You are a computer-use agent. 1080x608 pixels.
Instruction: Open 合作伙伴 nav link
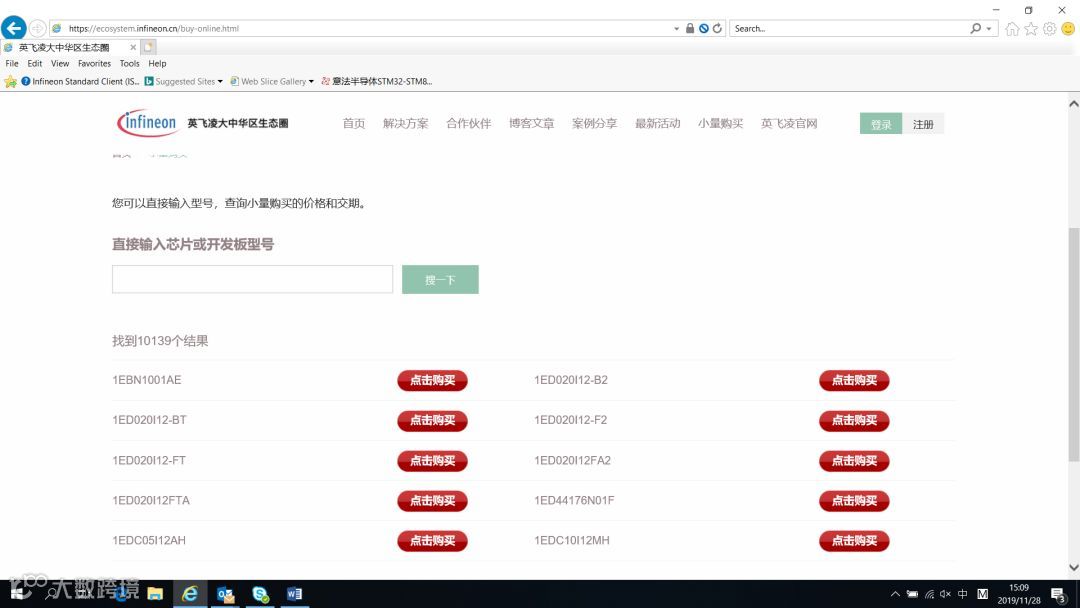(468, 123)
